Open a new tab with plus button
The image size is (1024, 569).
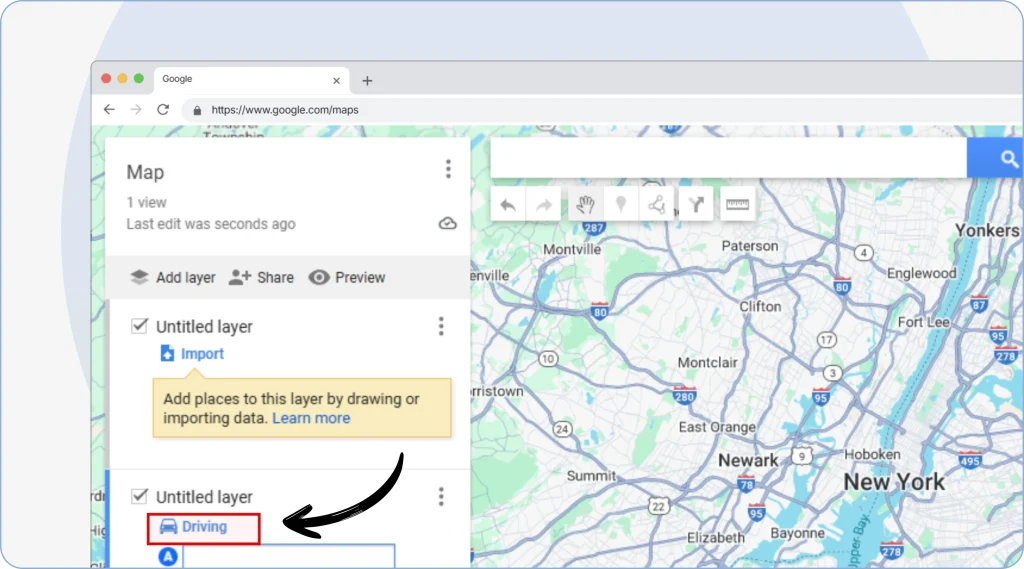click(367, 81)
